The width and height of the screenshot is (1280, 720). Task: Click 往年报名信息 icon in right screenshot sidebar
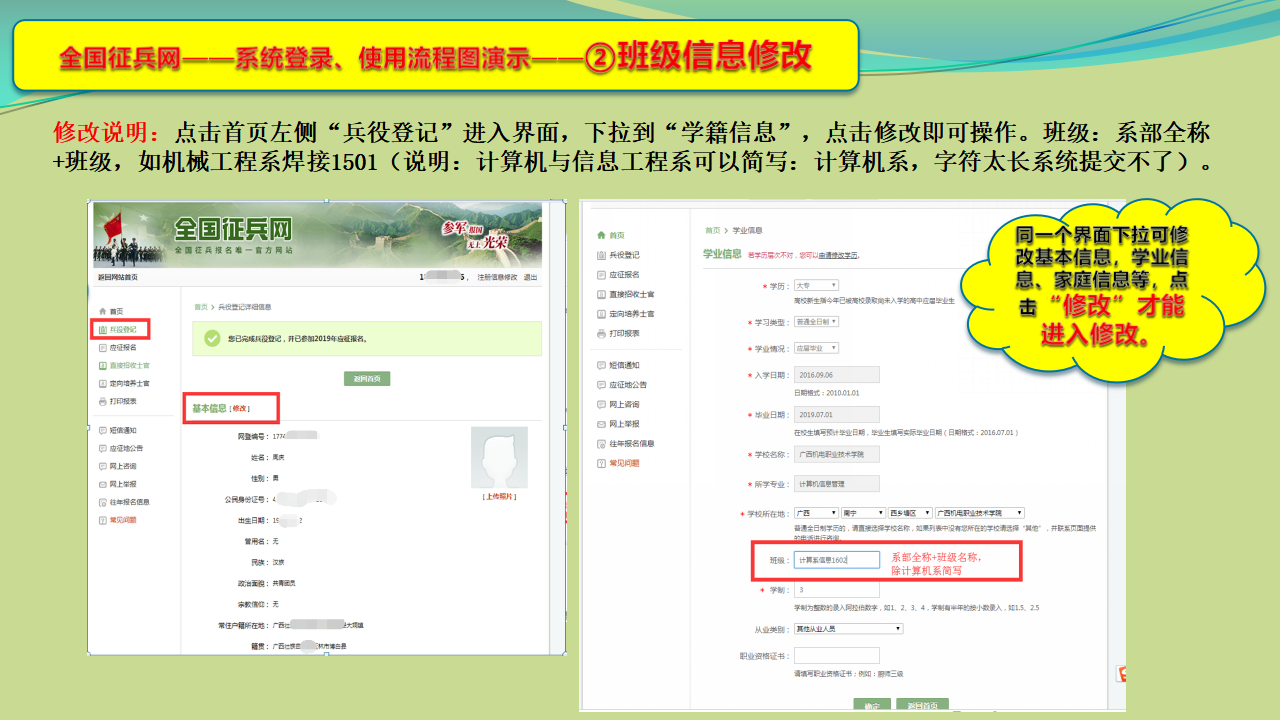[x=601, y=443]
